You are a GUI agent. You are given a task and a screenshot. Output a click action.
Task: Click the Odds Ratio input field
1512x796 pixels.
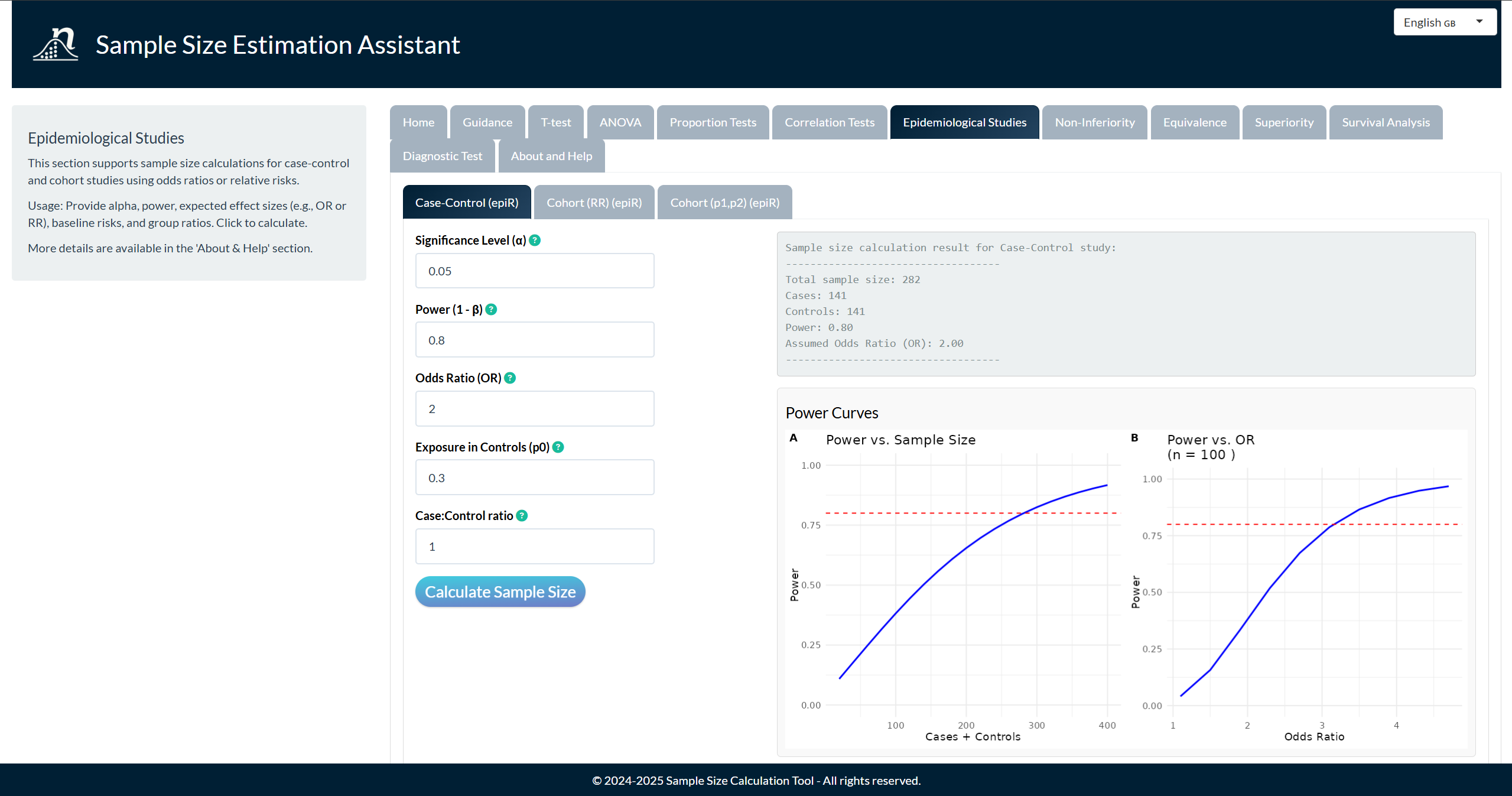click(x=534, y=409)
